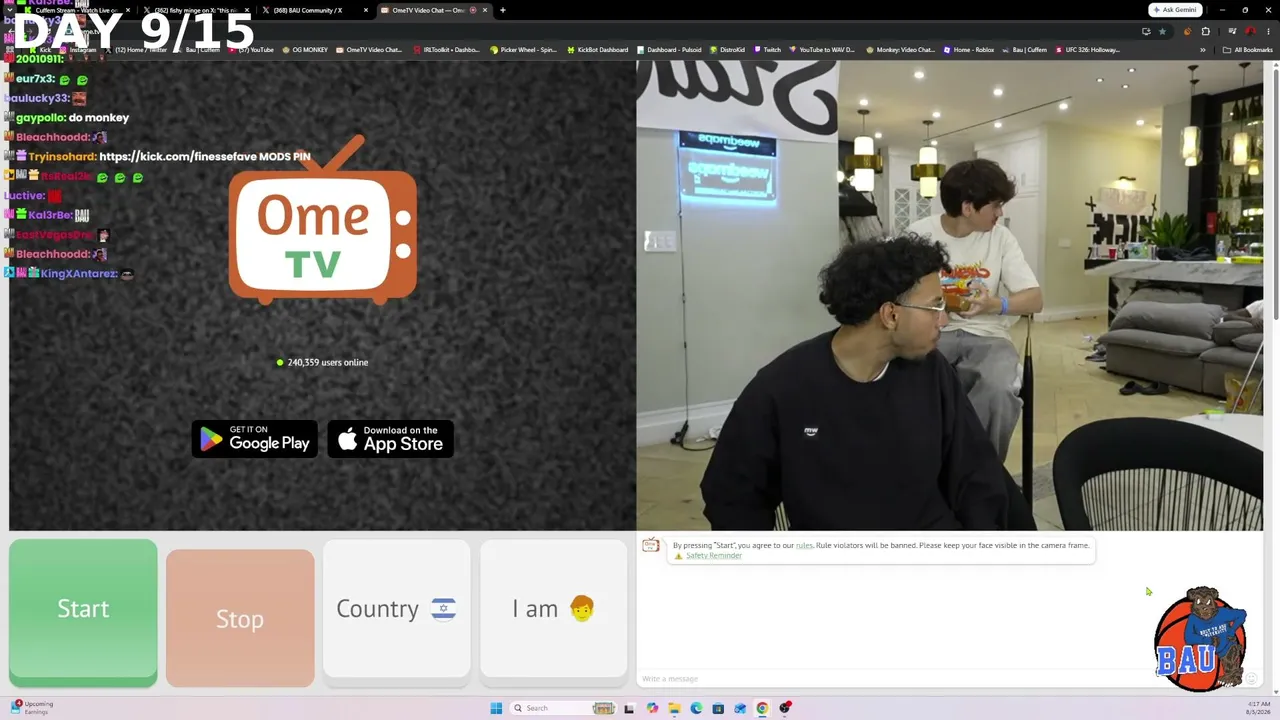Open Microsoft Edge from the taskbar

coord(696,708)
